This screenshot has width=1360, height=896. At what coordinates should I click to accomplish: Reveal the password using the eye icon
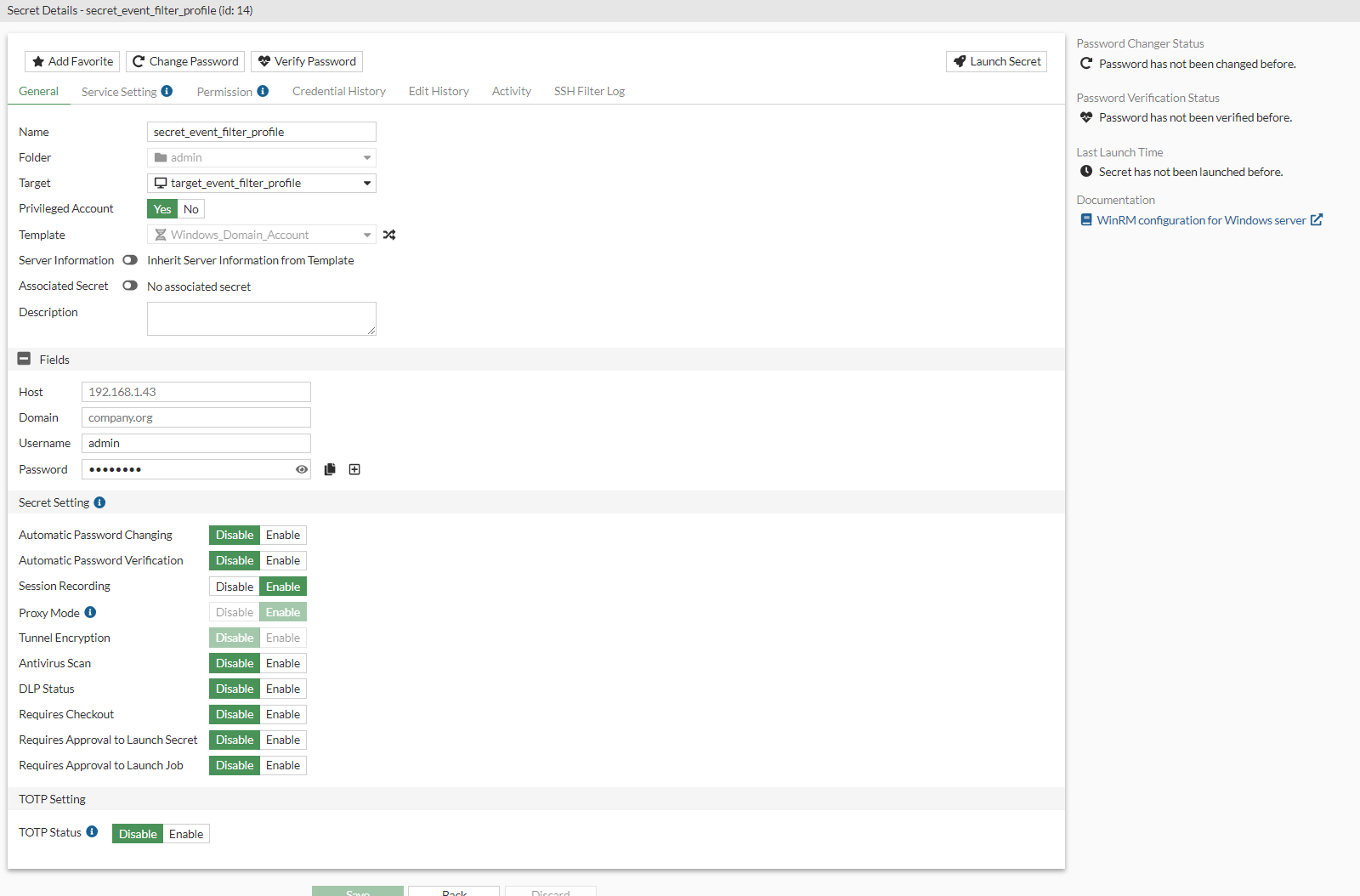pos(301,468)
